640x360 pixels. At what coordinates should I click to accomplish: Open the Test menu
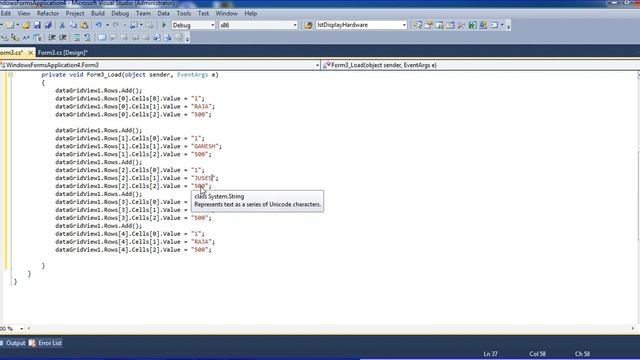pos(203,13)
